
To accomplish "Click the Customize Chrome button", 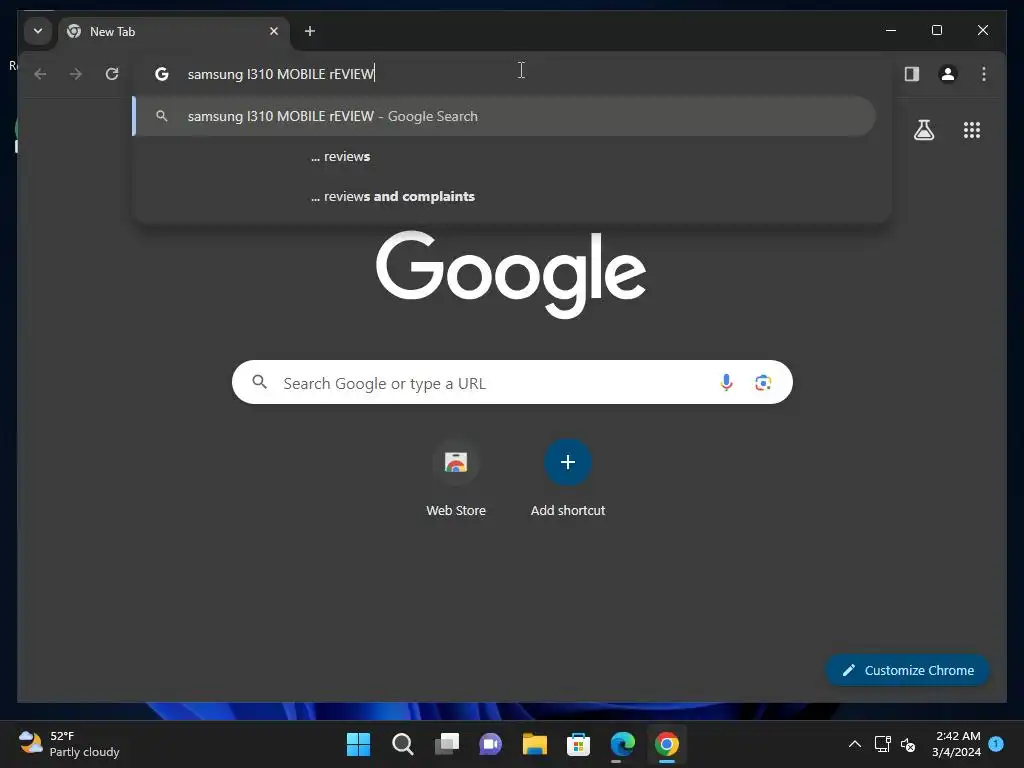I will point(907,670).
